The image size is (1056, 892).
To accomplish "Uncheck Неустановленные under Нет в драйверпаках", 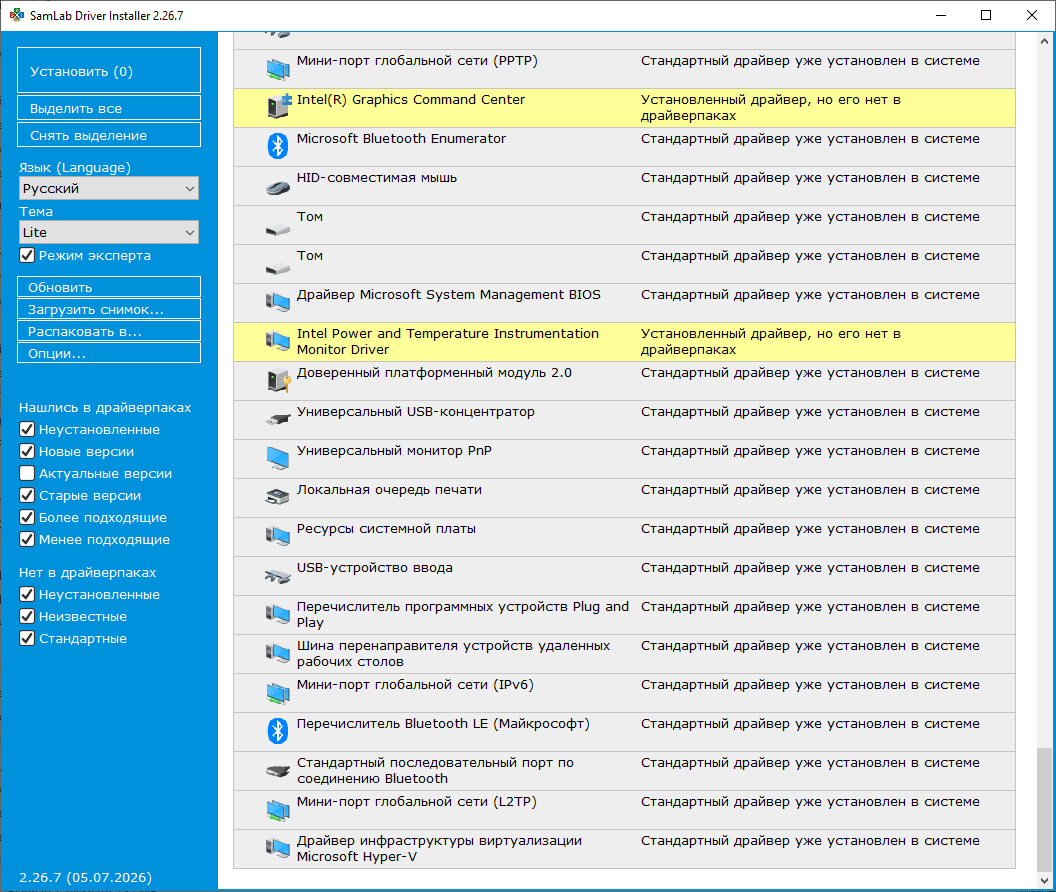I will click(x=27, y=594).
